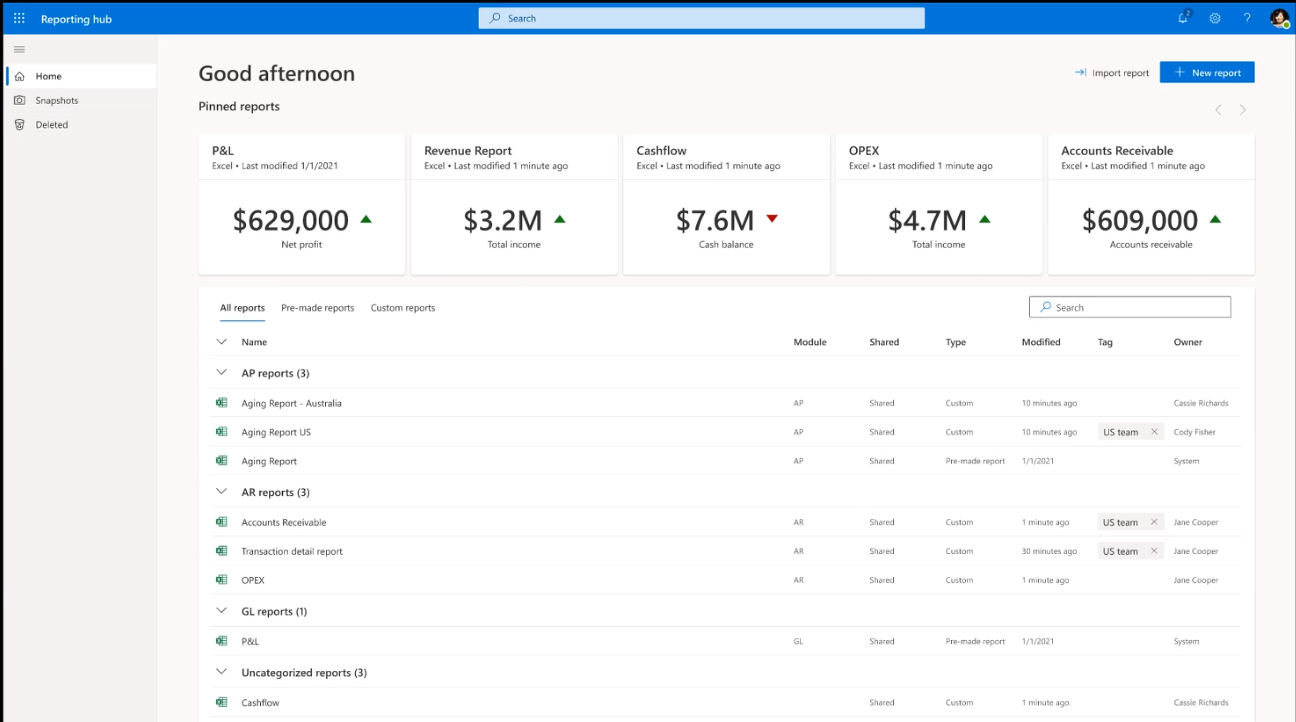This screenshot has height=722, width=1296.
Task: Click the help question mark icon
Action: [x=1247, y=18]
